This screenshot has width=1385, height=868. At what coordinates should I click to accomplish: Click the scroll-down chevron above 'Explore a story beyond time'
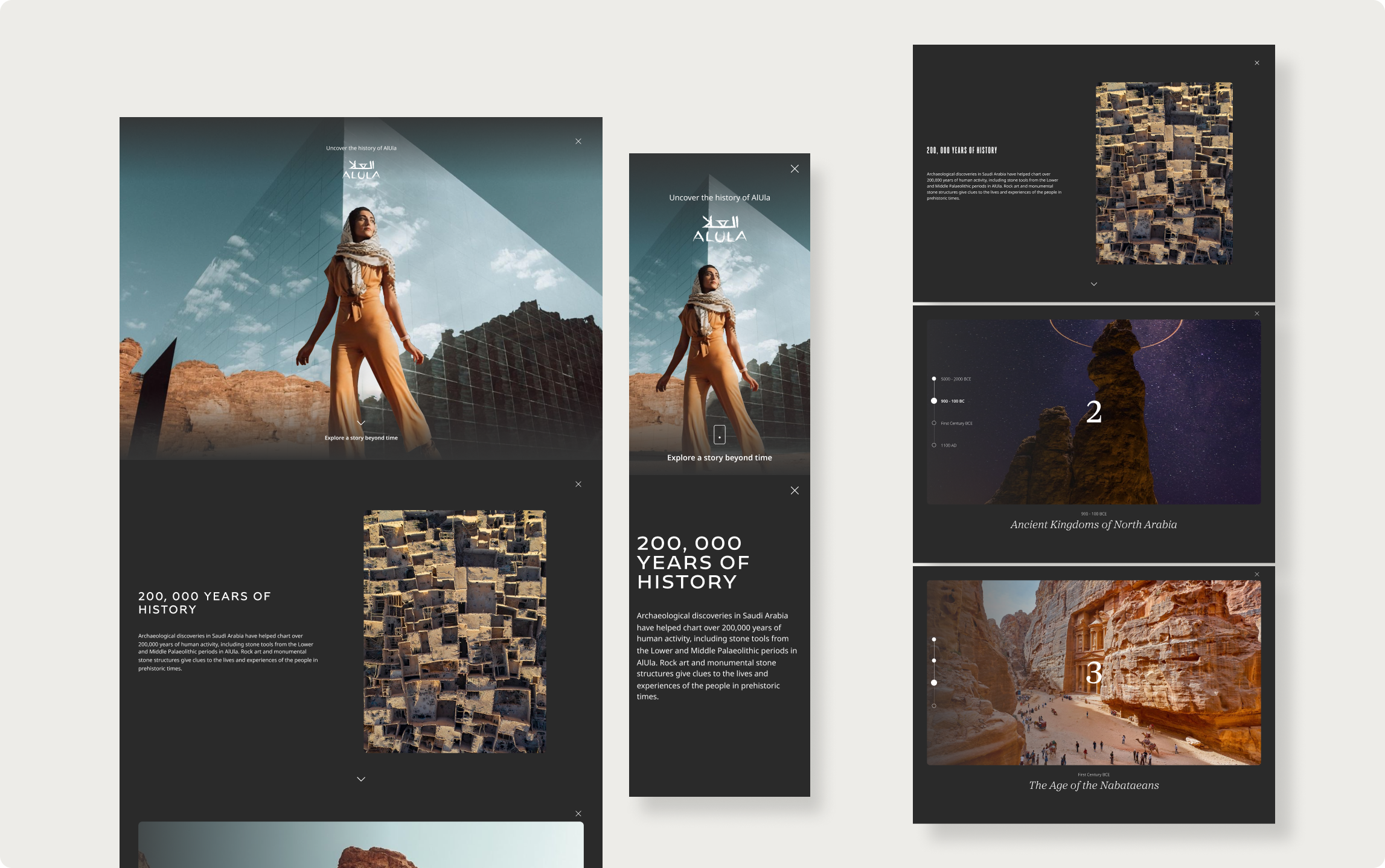click(x=361, y=423)
